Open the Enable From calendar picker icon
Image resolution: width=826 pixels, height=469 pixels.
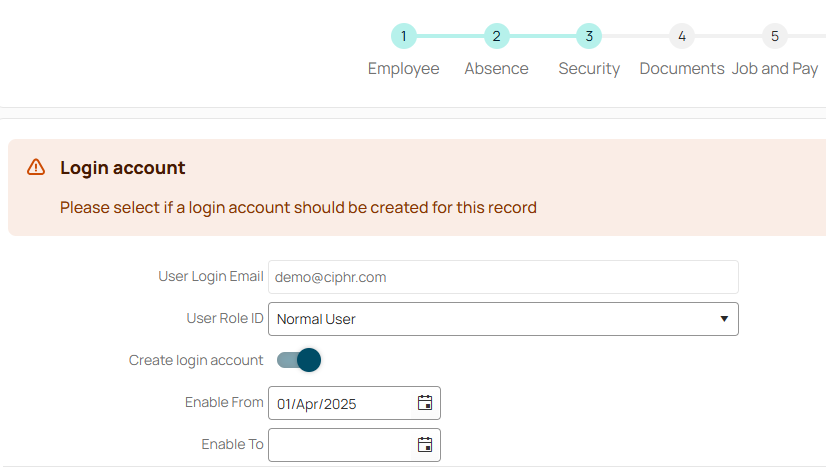(425, 403)
